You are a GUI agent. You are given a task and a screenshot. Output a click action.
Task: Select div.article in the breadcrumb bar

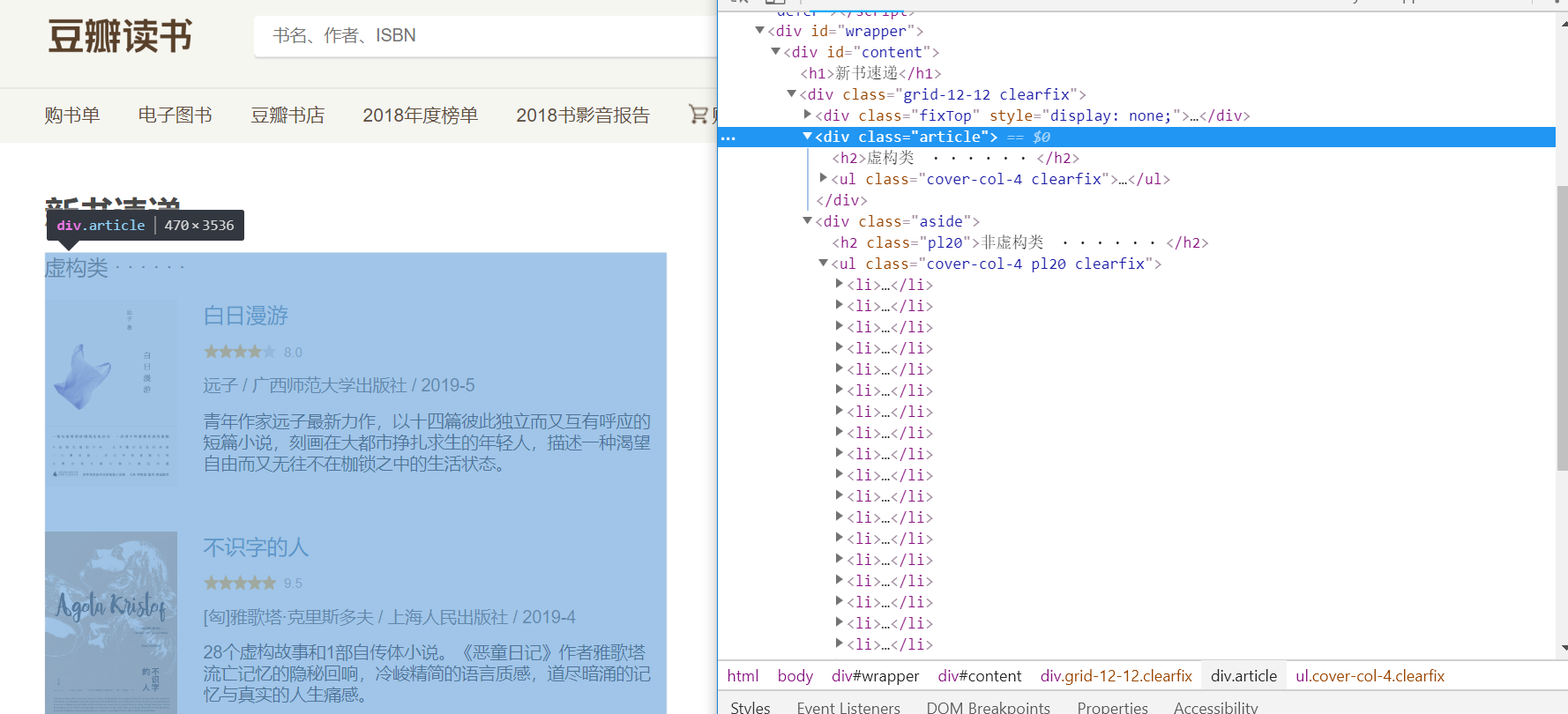[x=1243, y=676]
